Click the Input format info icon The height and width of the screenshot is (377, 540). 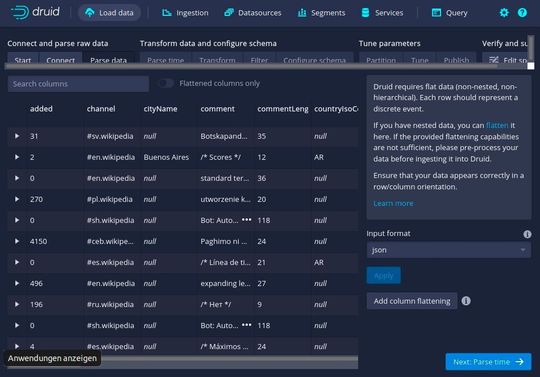(527, 234)
